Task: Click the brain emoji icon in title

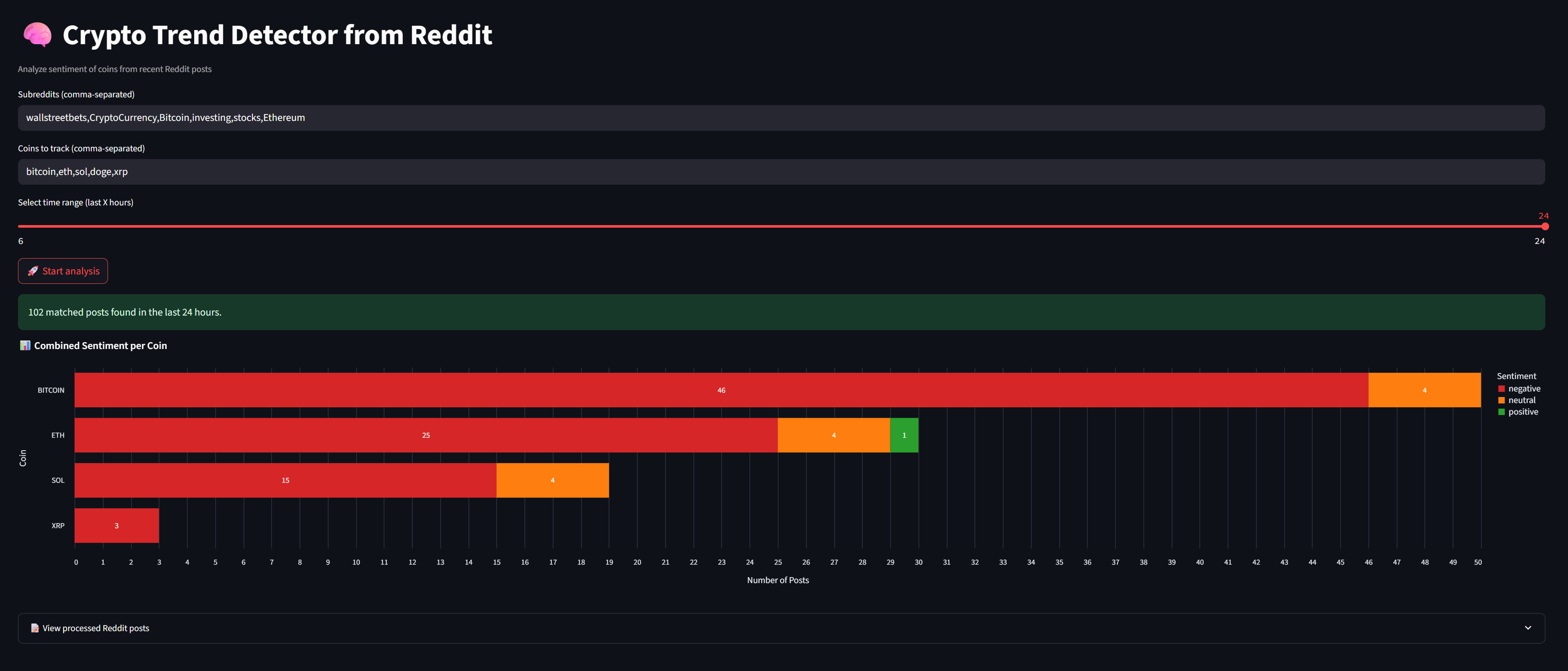Action: pyautogui.click(x=37, y=35)
